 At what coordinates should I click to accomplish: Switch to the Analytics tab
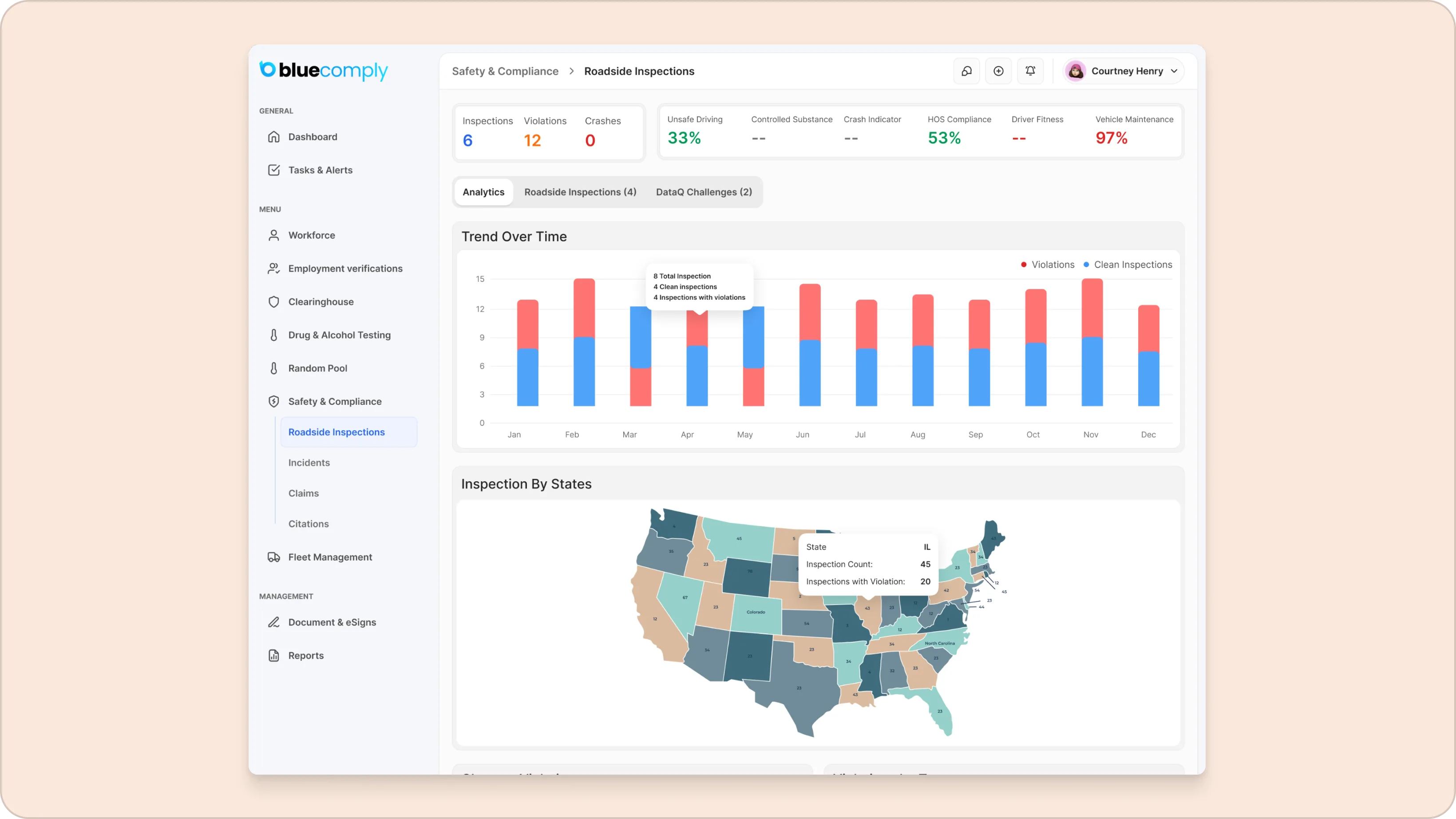[483, 192]
